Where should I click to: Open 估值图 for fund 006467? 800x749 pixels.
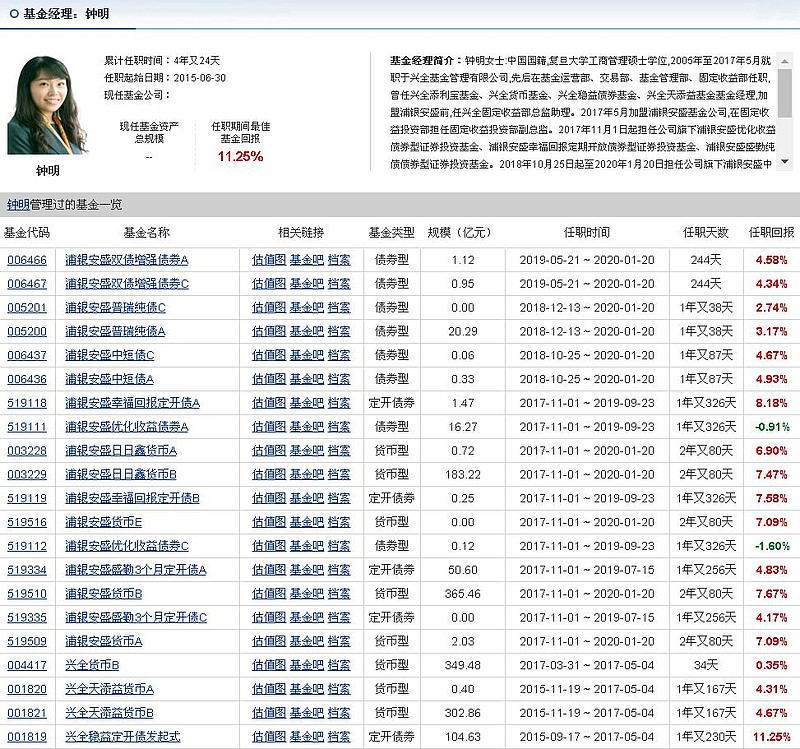click(269, 284)
